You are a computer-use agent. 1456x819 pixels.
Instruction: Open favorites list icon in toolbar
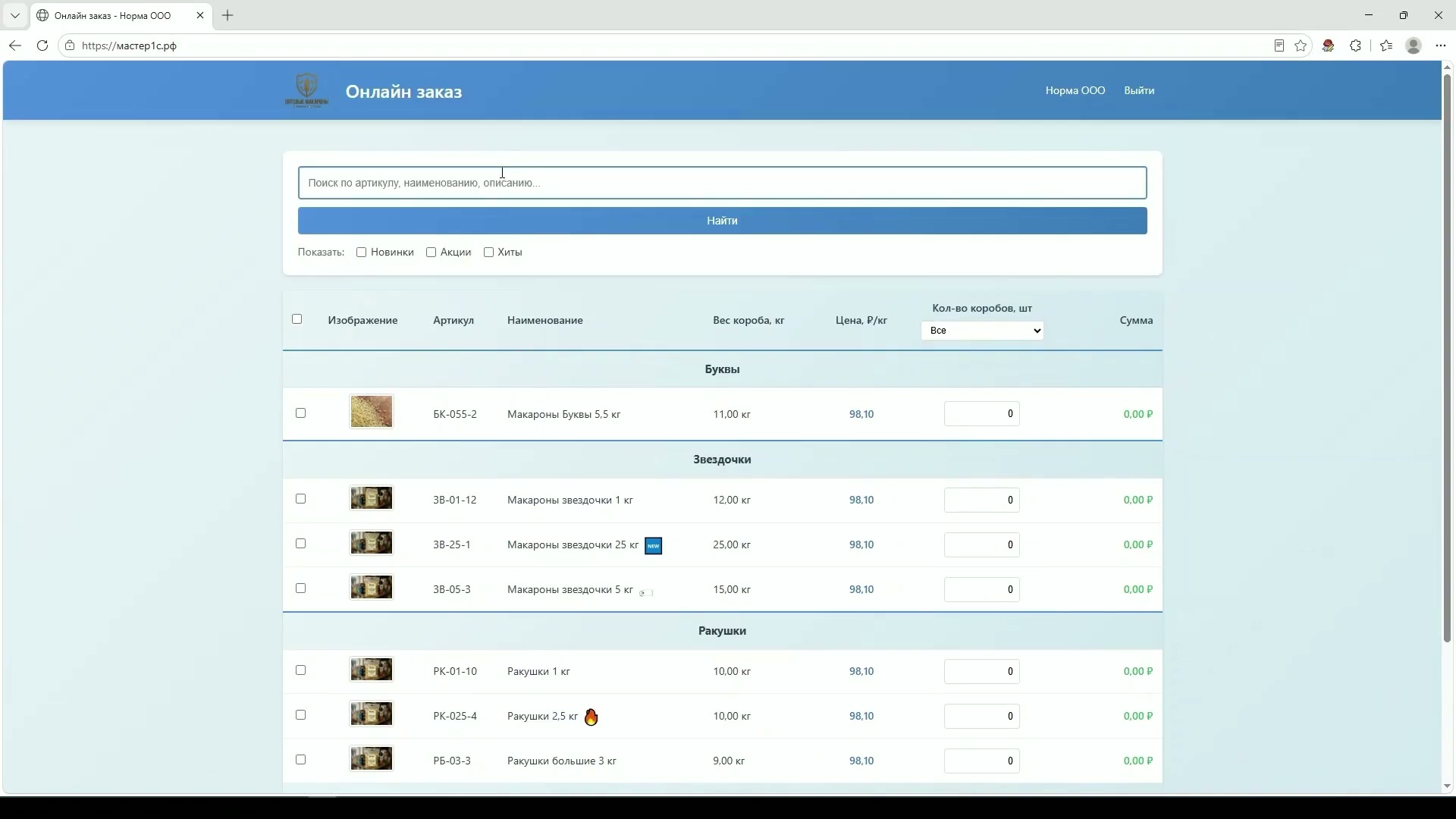coord(1386,45)
